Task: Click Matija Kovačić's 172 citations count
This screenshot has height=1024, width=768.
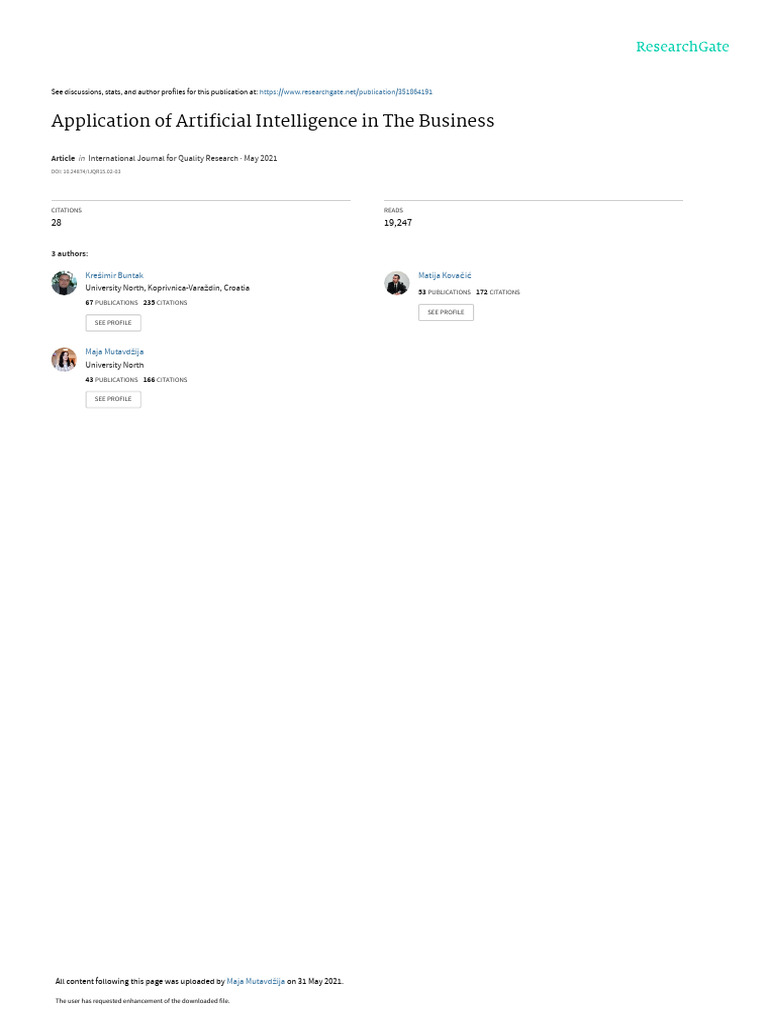Action: coord(498,293)
